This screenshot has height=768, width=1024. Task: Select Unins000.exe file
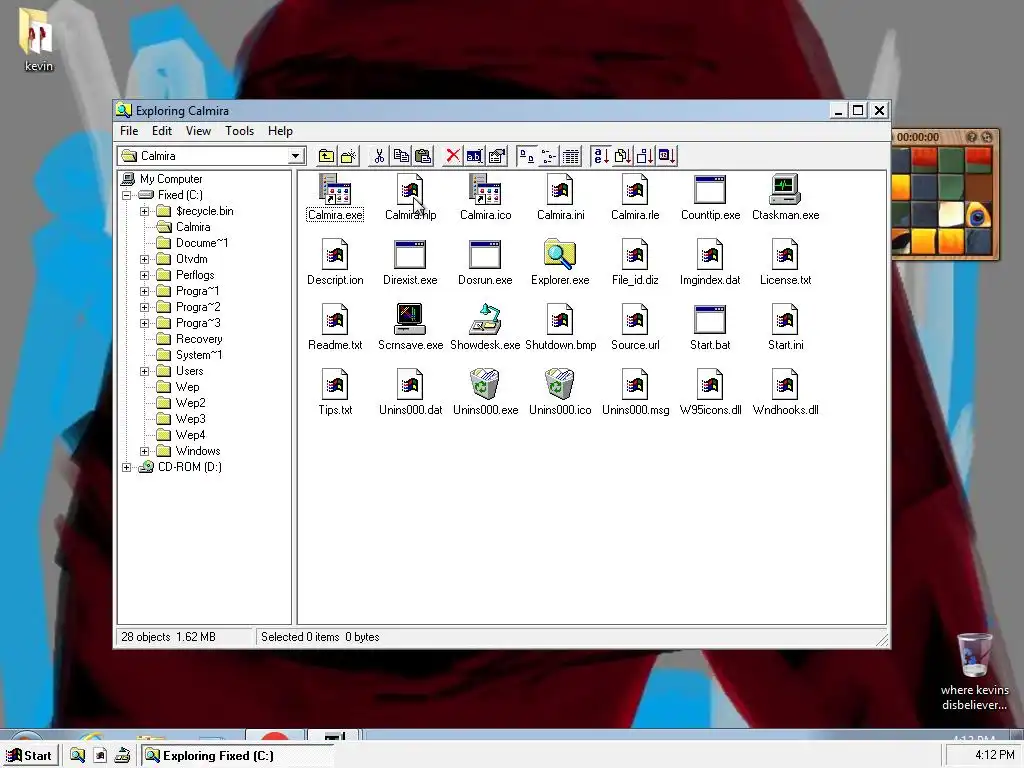point(485,392)
